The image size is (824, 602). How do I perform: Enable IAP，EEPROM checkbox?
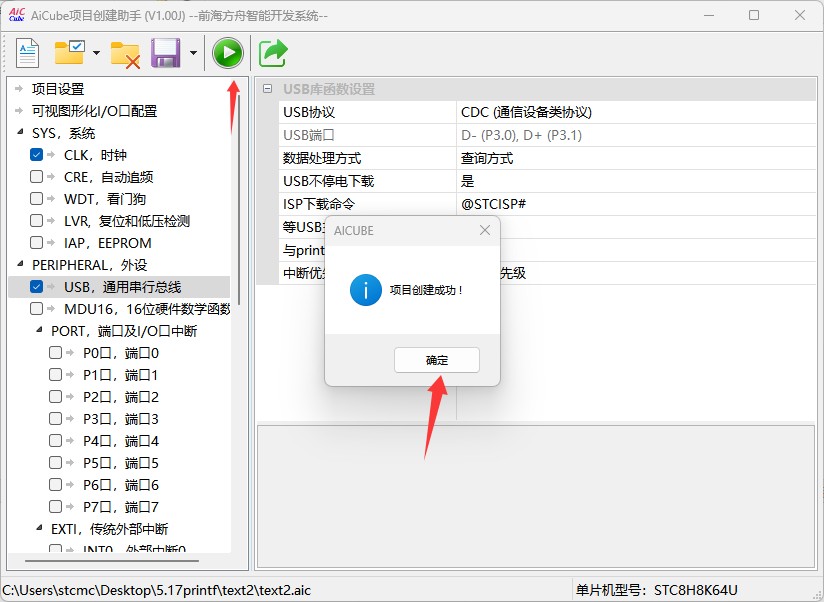pos(36,243)
